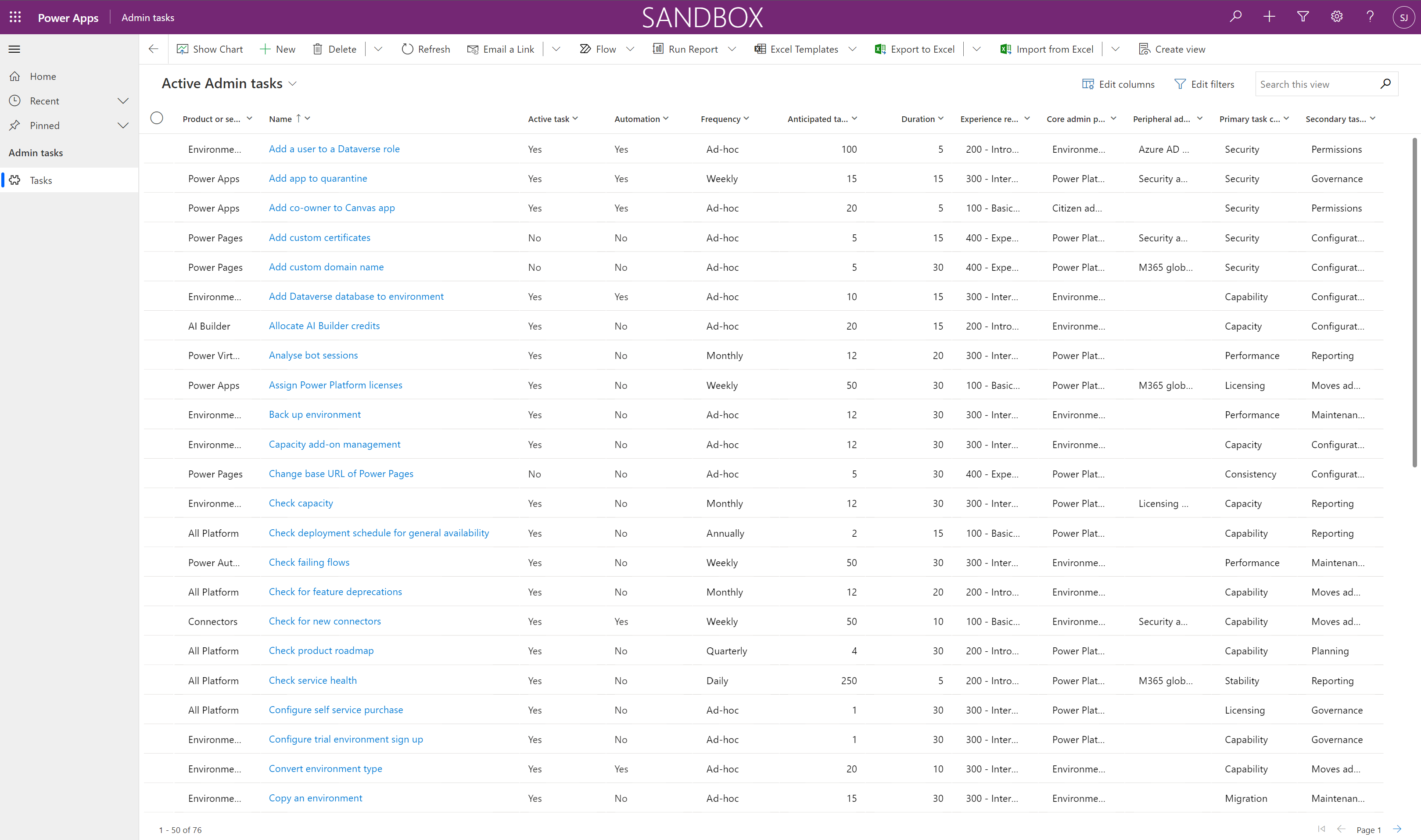
Task: Toggle the Recent navigation expander
Action: pos(122,100)
